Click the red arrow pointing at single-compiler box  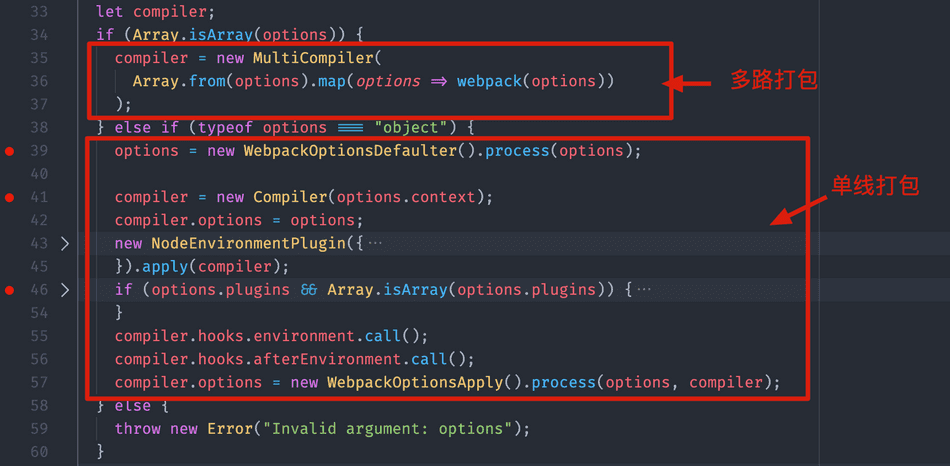[800, 207]
